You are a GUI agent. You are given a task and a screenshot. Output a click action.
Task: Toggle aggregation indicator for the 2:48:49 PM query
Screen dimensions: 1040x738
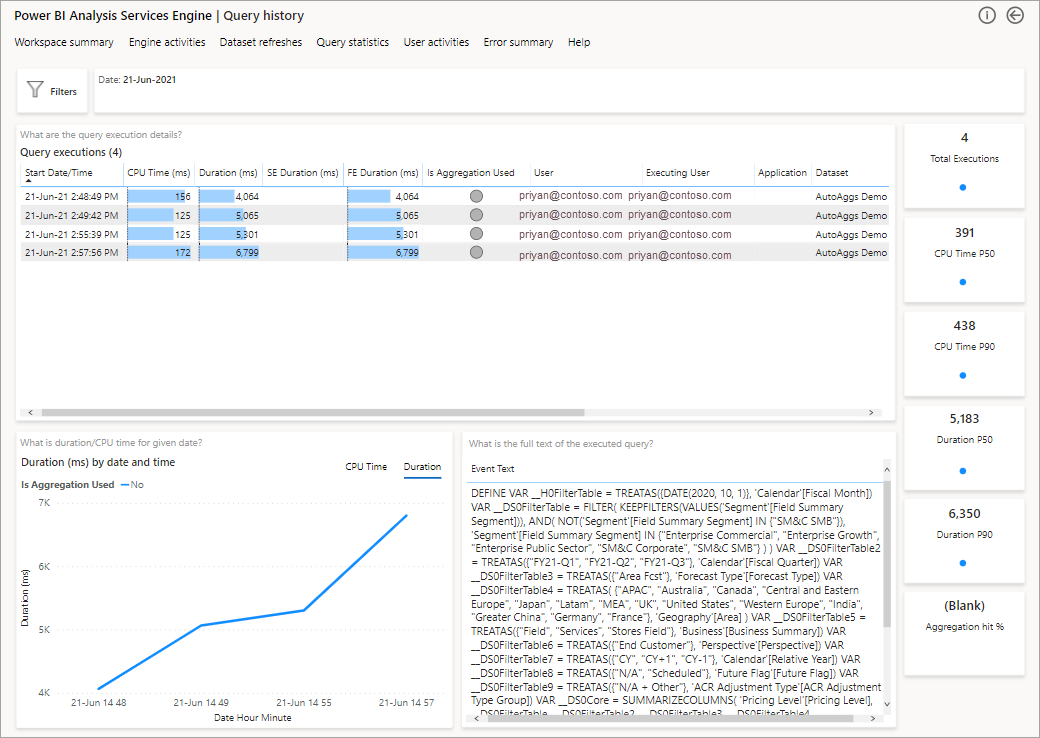pyautogui.click(x=477, y=196)
